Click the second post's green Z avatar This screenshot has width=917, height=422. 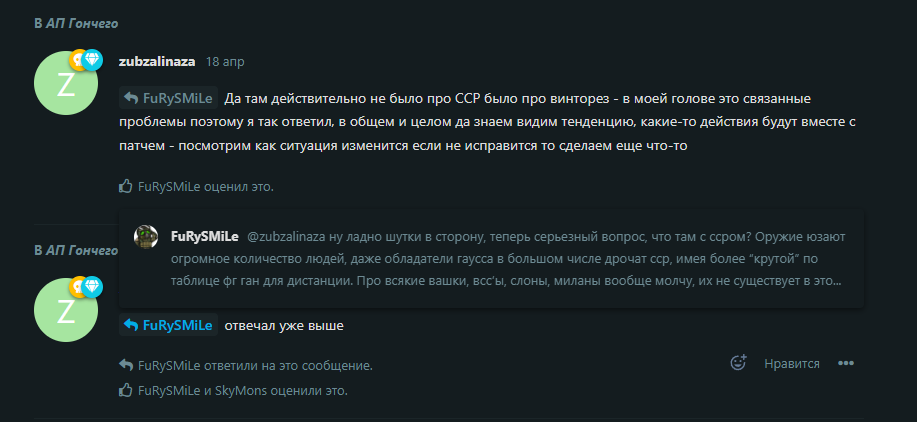tap(66, 310)
